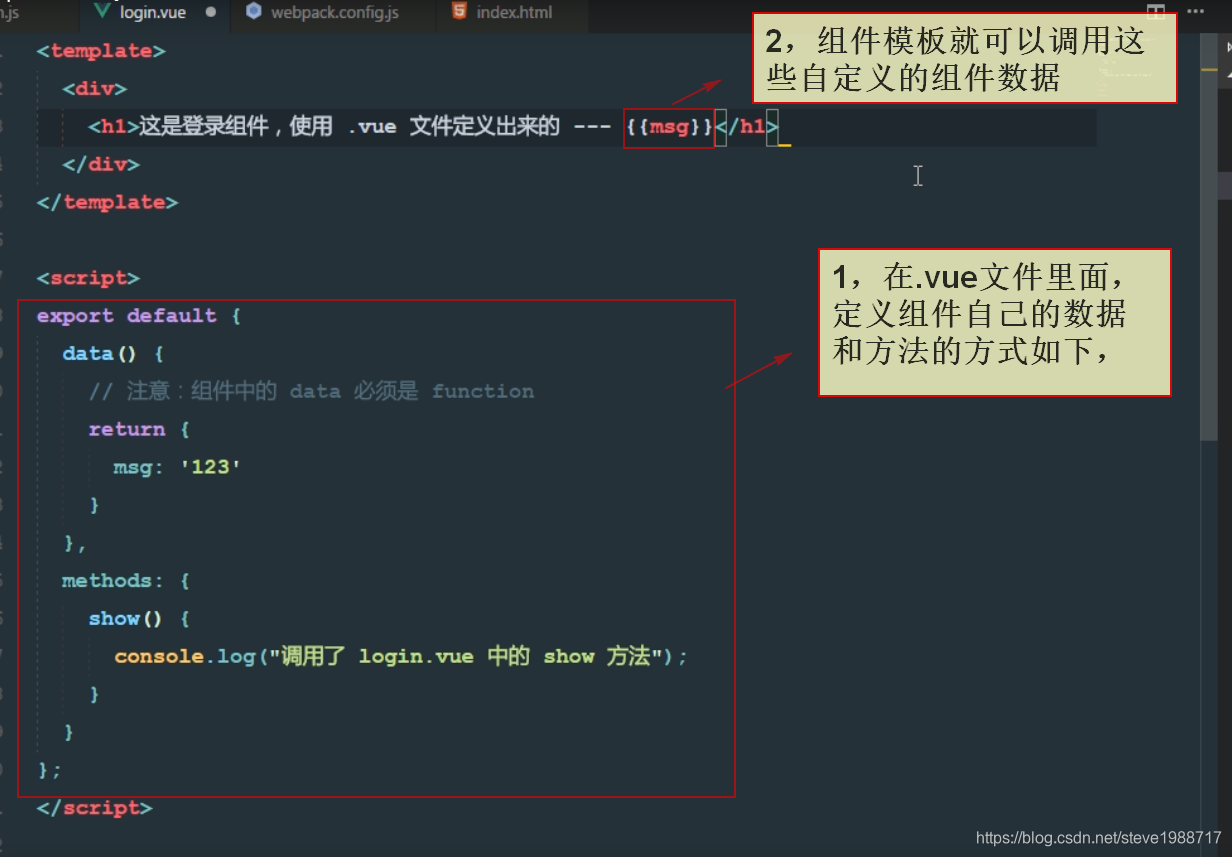The image size is (1232, 857).
Task: Click the opening <h1> tag
Action: [113, 127]
